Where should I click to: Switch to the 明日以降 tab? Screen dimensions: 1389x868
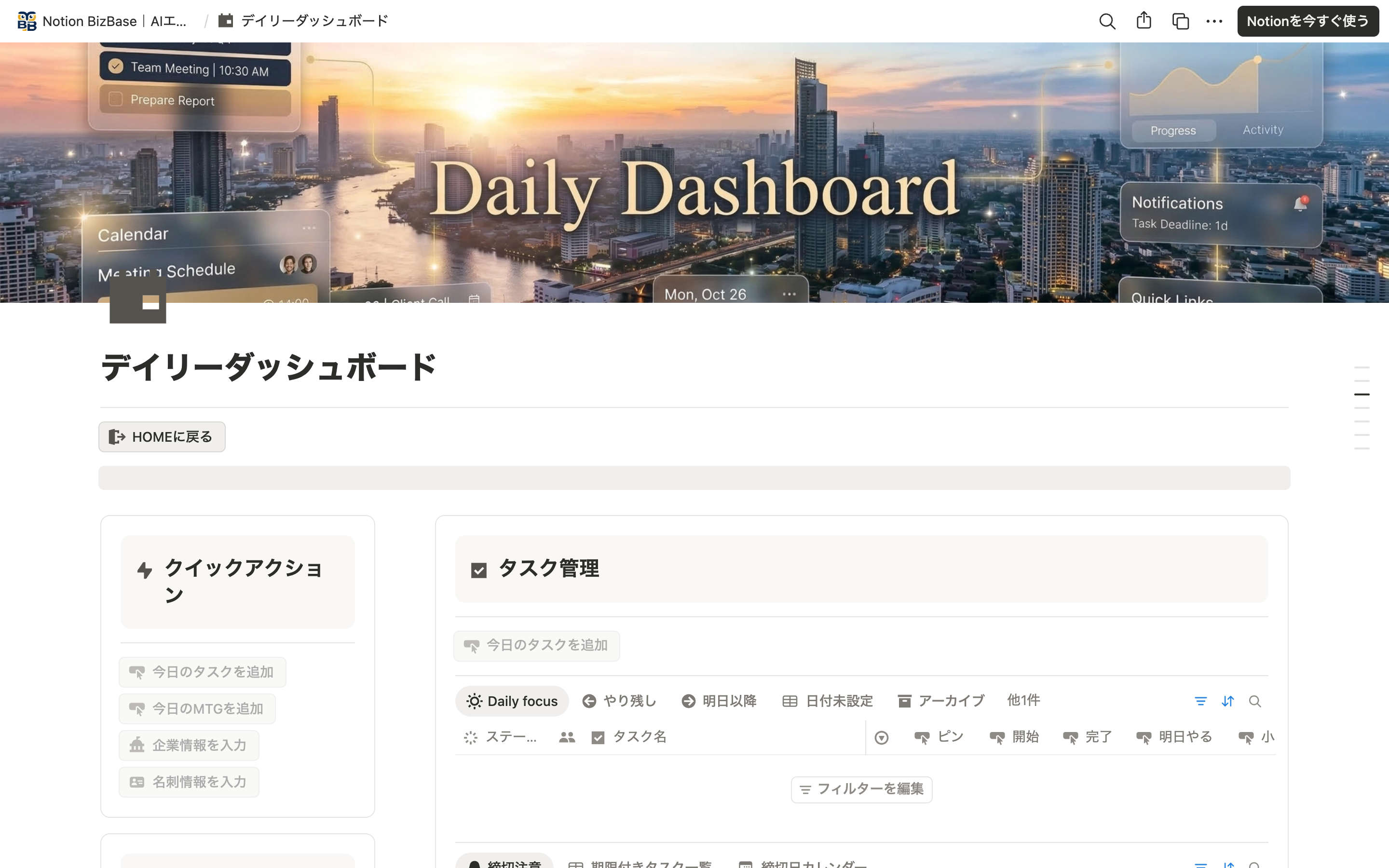pyautogui.click(x=719, y=701)
